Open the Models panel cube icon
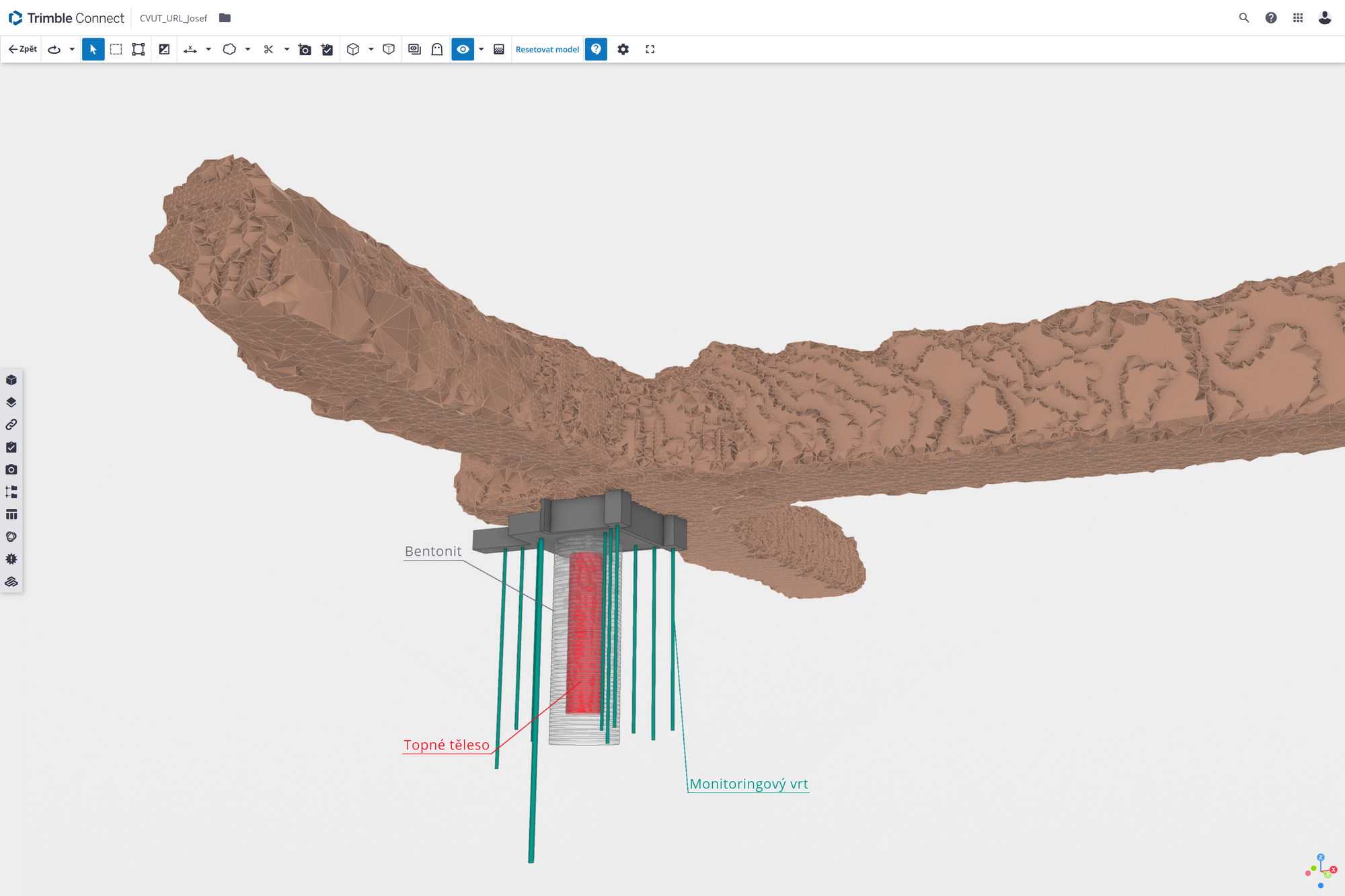This screenshot has height=896, width=1345. tap(11, 380)
